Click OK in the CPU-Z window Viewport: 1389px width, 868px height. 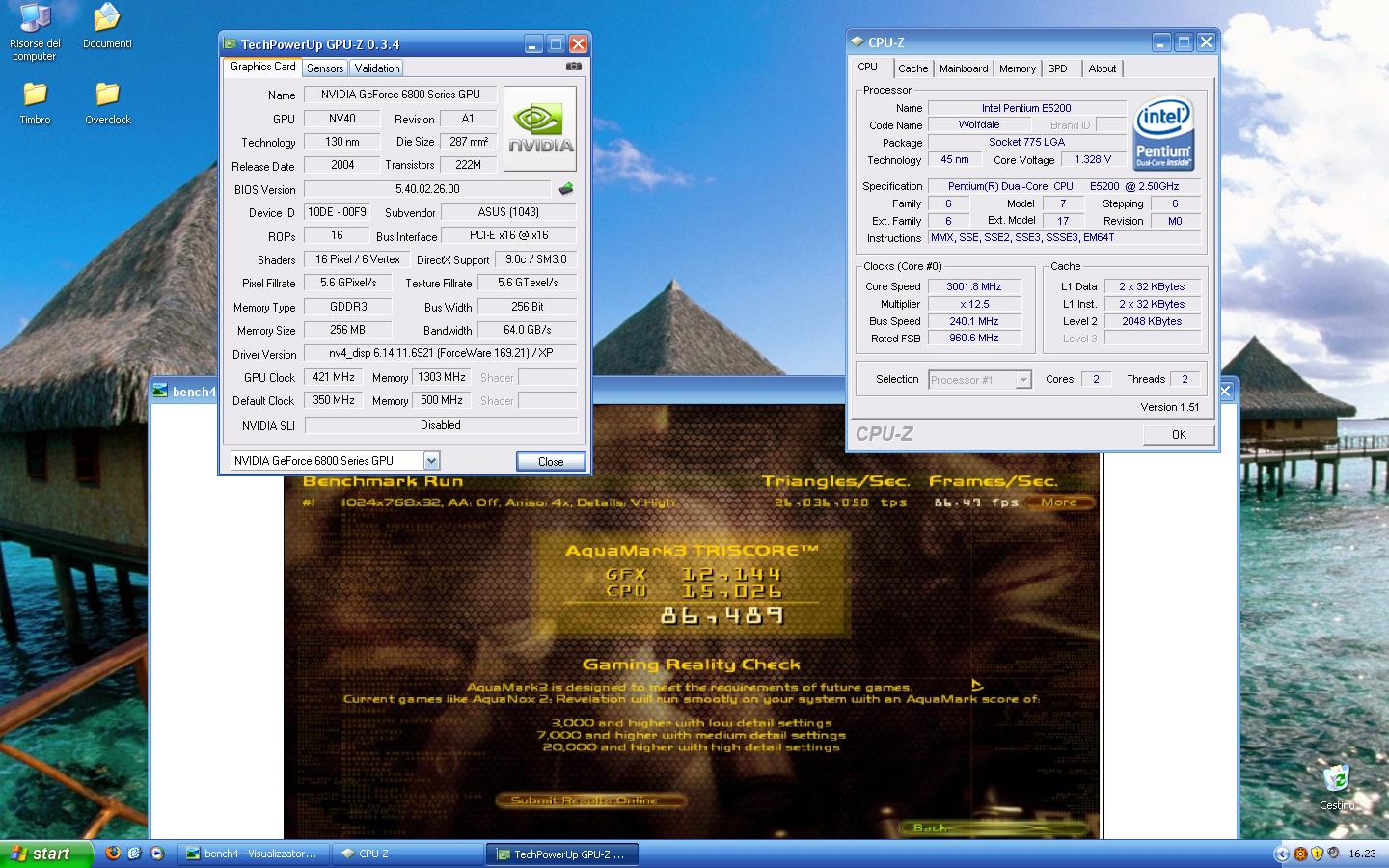pyautogui.click(x=1179, y=435)
